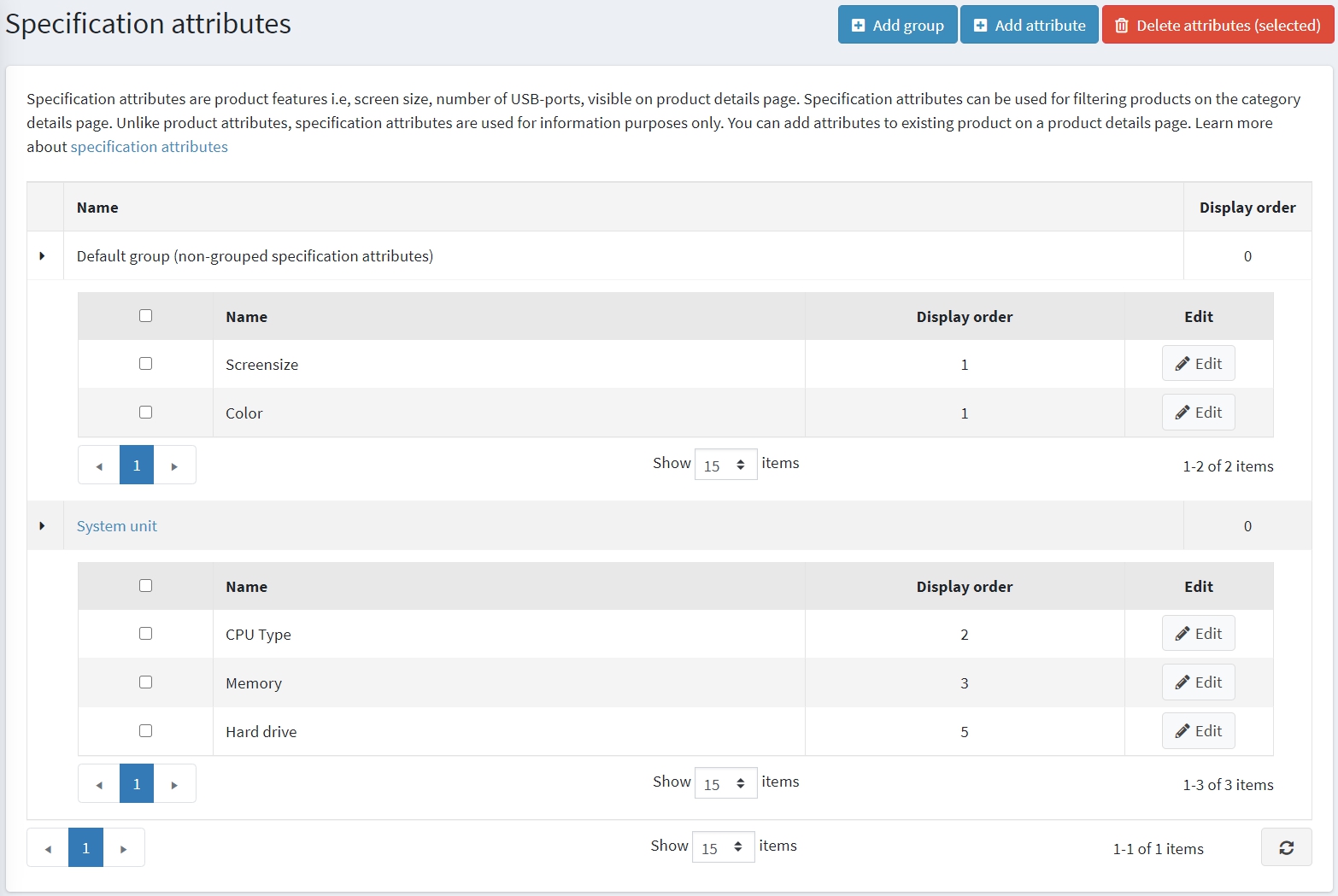
Task: Open the specification attributes documentation link
Action: (149, 147)
